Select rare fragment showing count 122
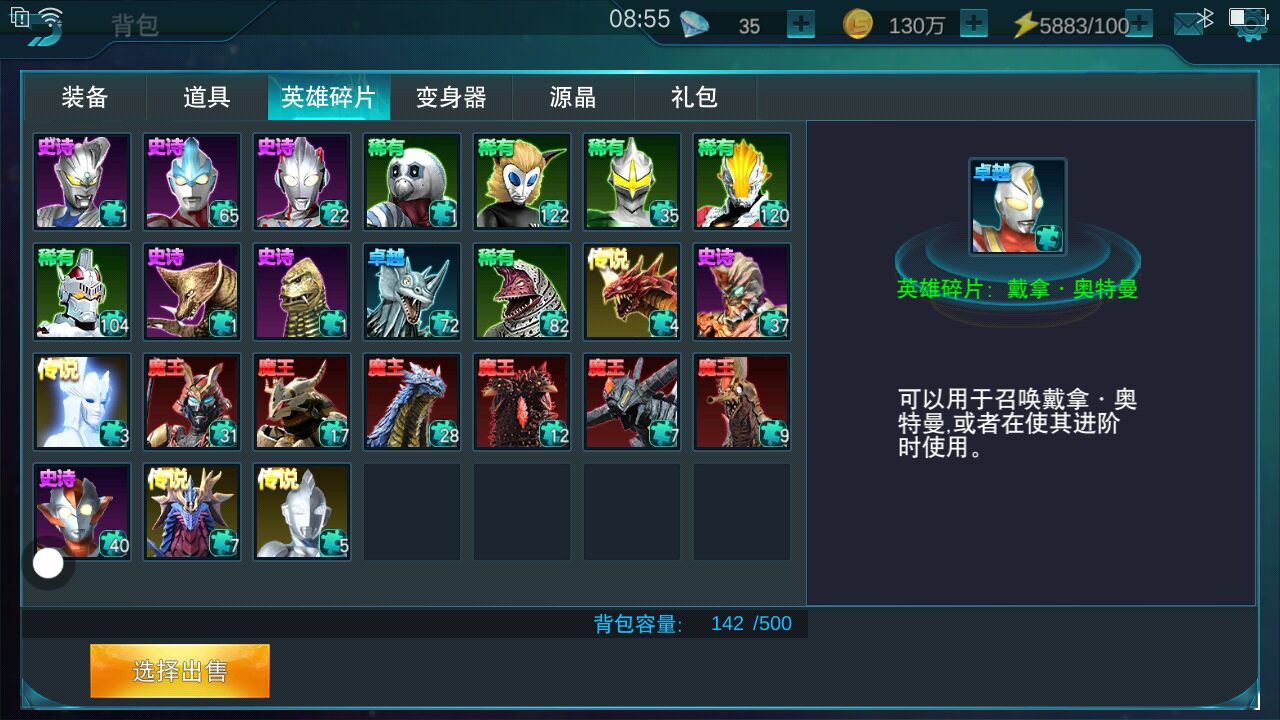This screenshot has height=720, width=1280. 522,181
